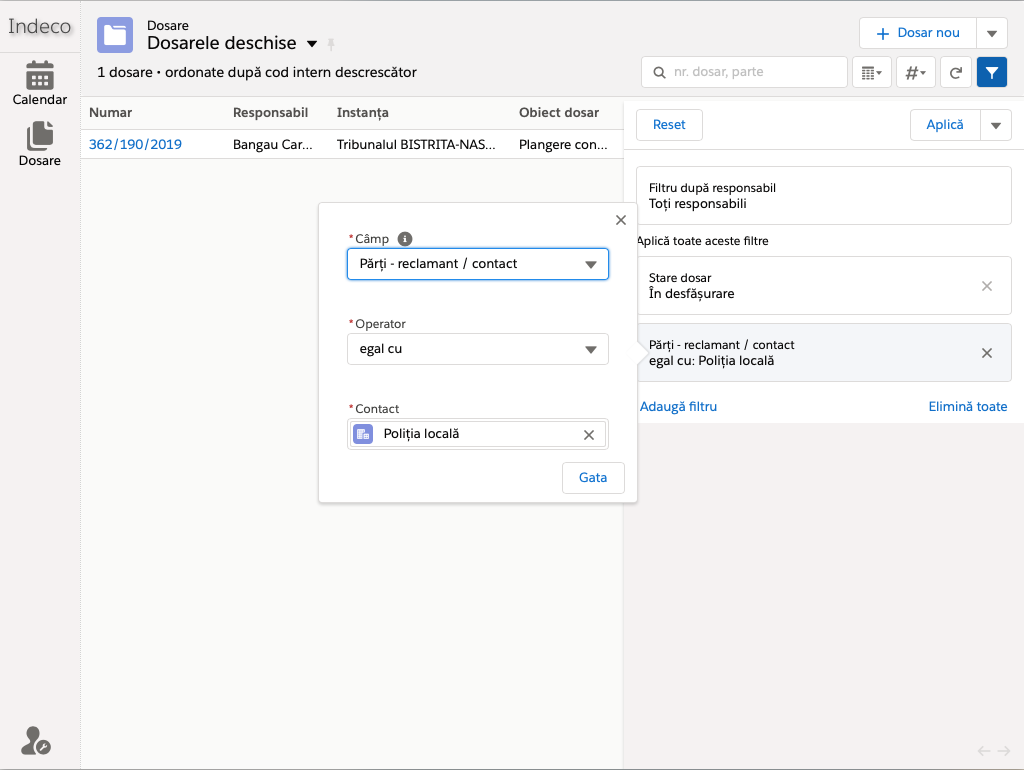Open the hash numbering options menu
Viewport: 1024px width, 770px height.
pos(915,72)
